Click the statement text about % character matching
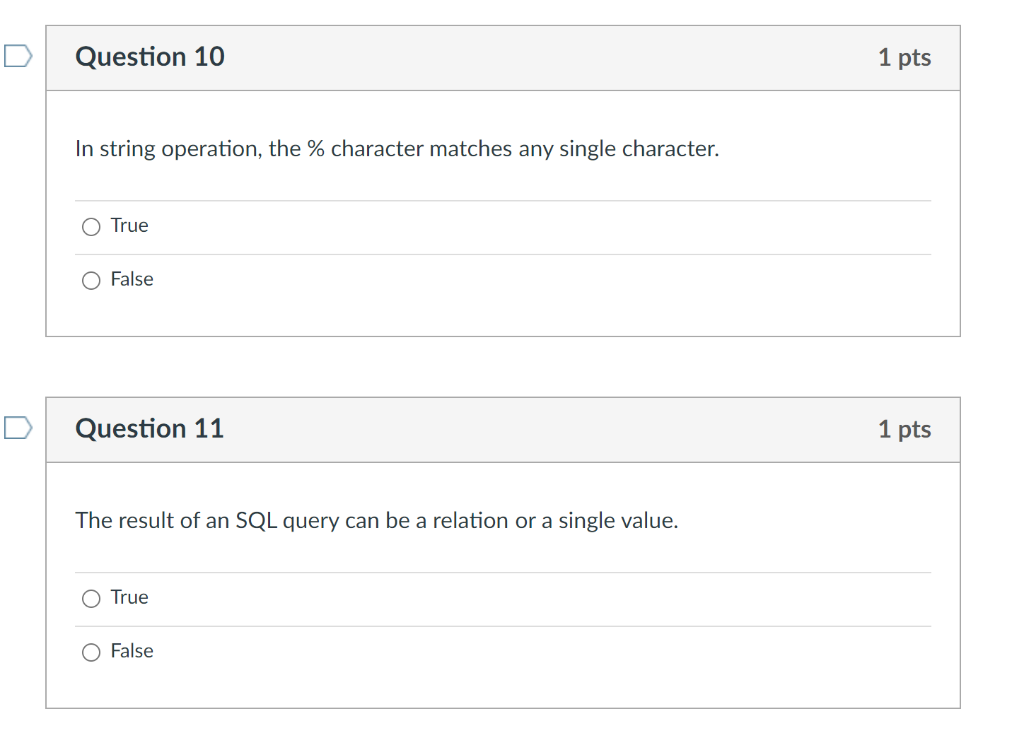Viewport: 1024px width, 738px height. pos(397,148)
